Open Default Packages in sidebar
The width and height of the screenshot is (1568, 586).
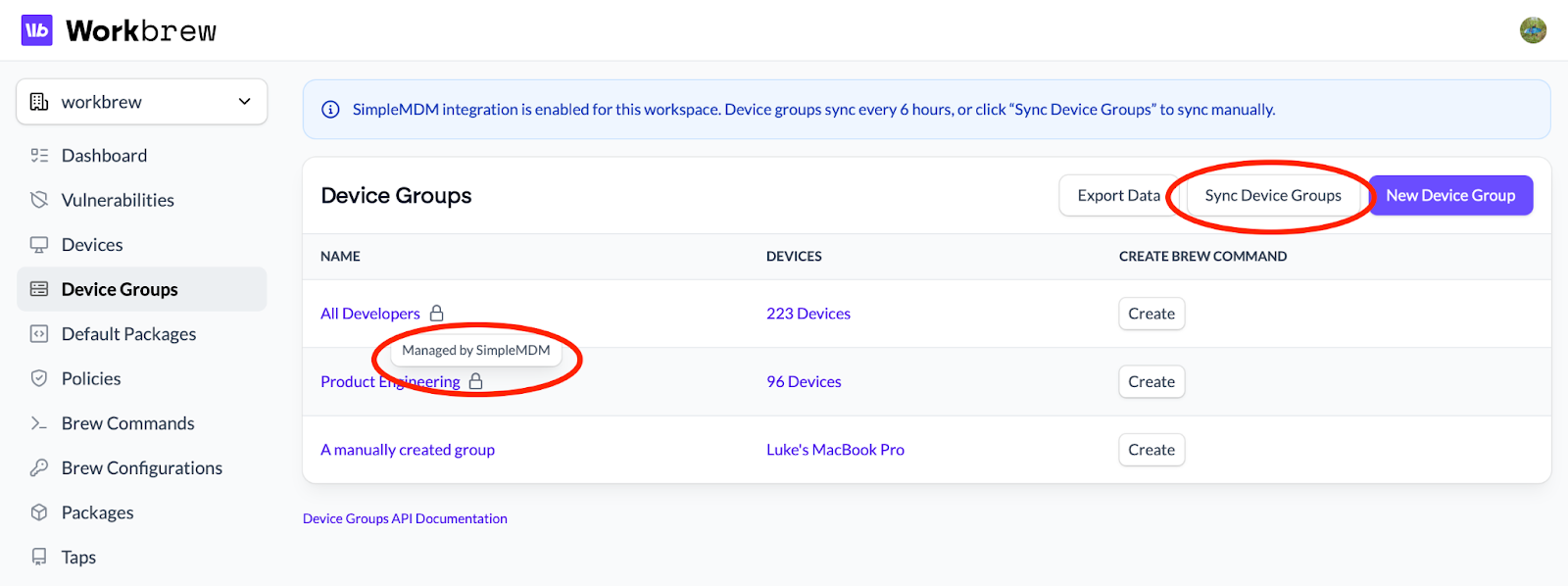[128, 334]
